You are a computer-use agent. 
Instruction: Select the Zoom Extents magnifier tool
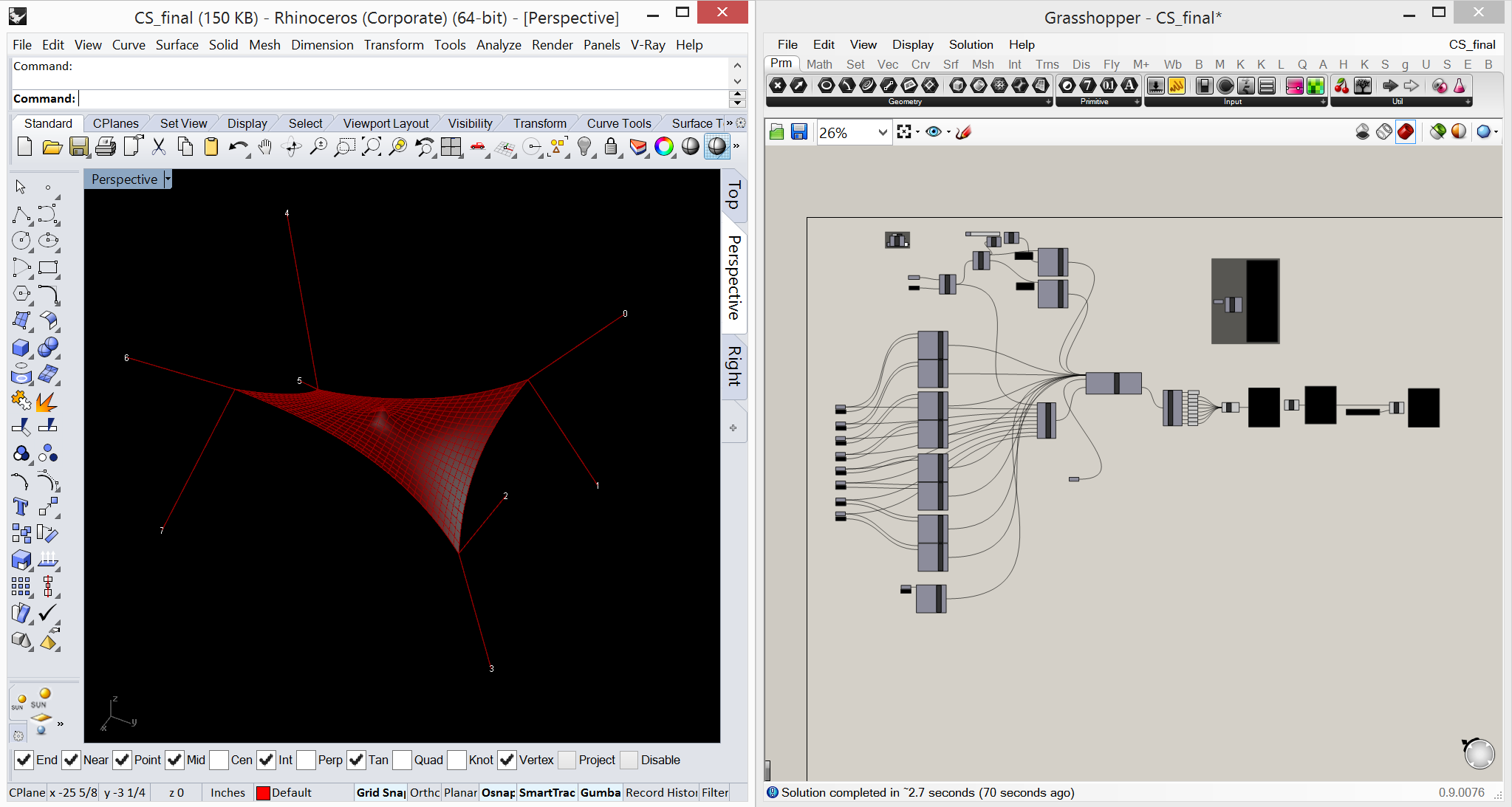(372, 147)
